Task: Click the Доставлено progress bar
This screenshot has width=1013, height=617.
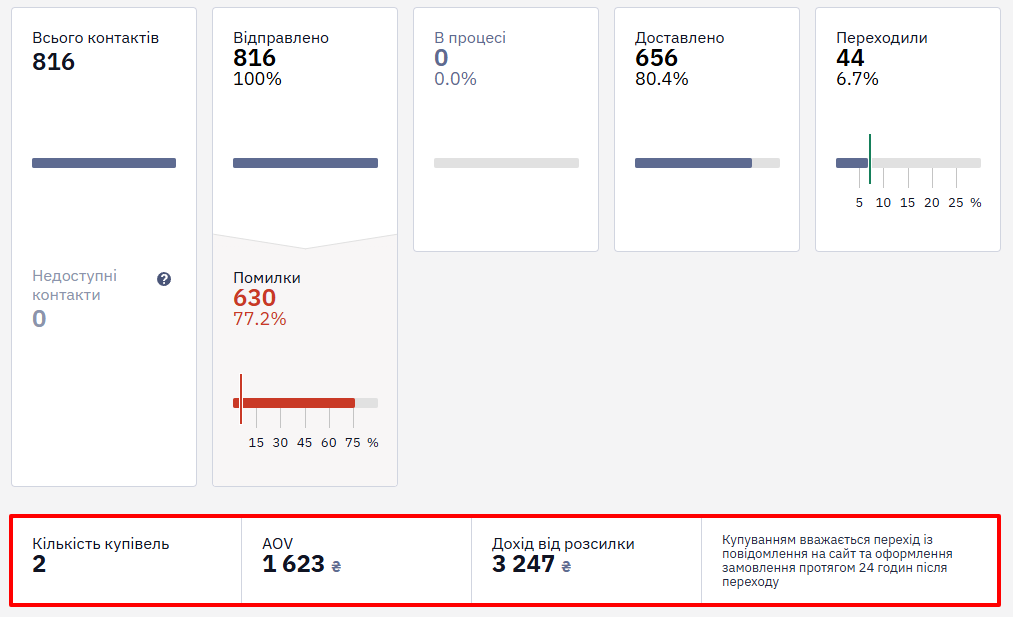Action: click(707, 163)
